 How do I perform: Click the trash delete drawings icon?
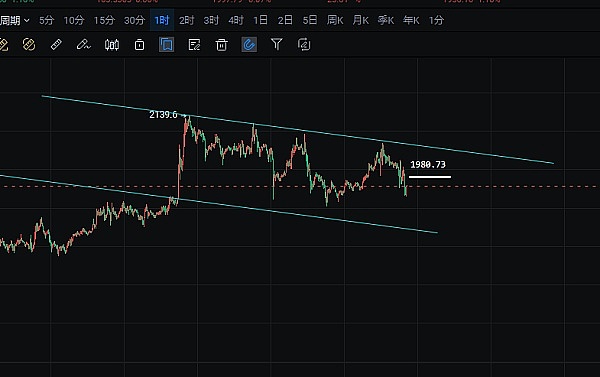tap(222, 45)
